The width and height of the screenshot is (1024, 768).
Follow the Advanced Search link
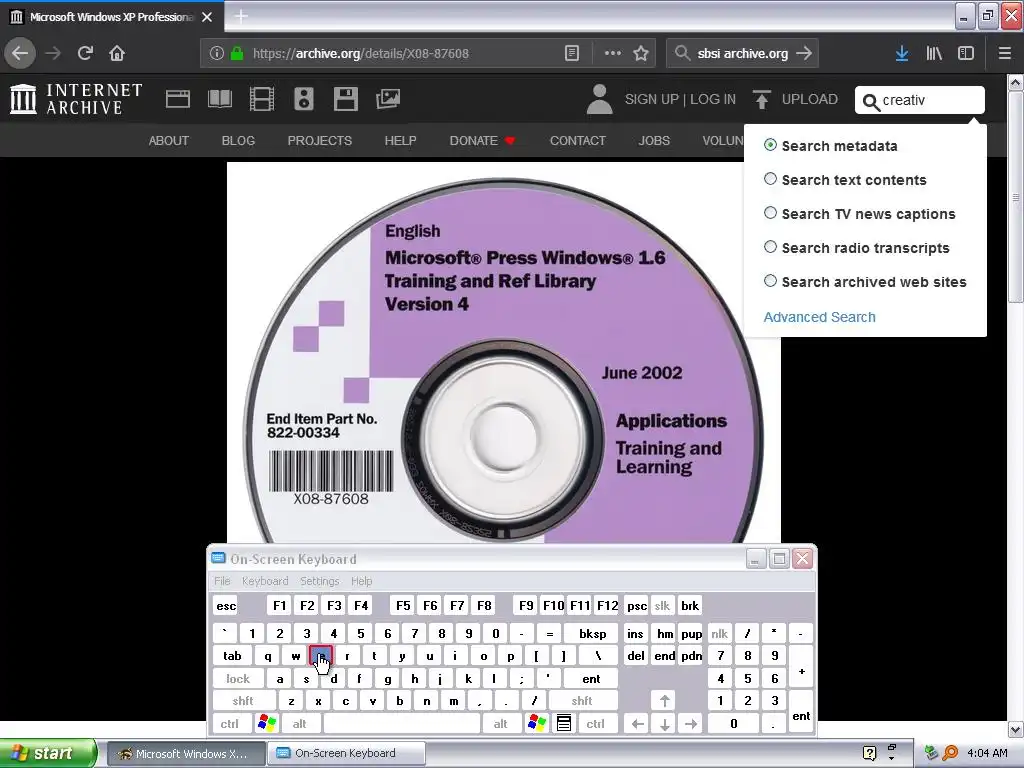pos(819,317)
